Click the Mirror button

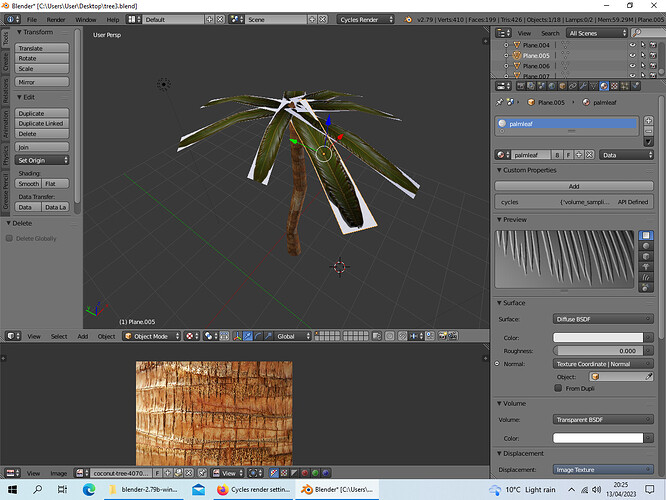click(42, 82)
